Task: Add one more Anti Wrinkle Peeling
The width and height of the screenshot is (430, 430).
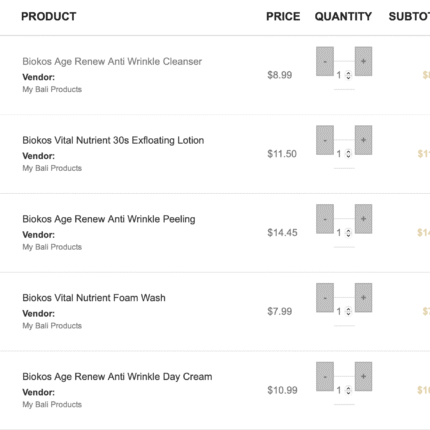Action: click(363, 219)
